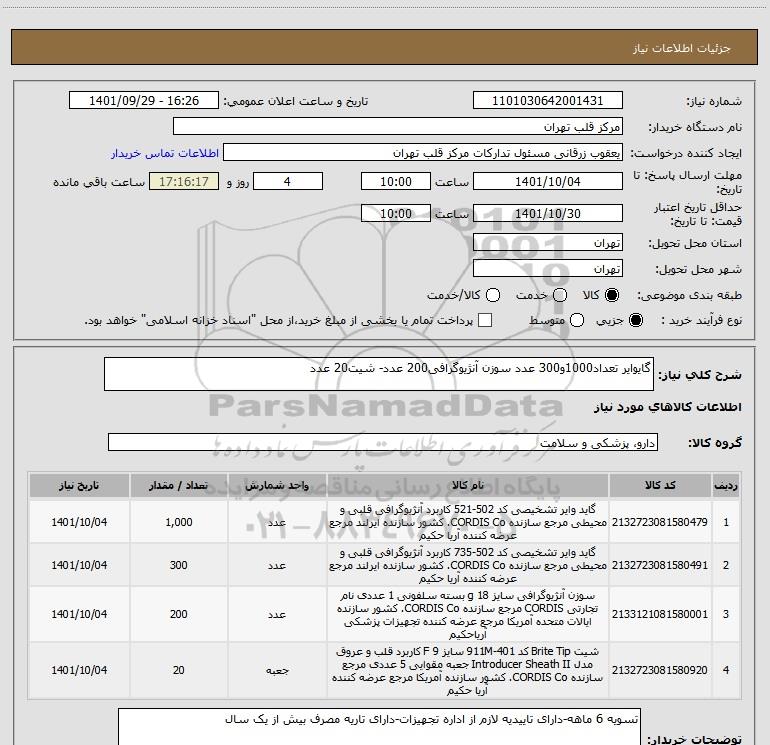Click quantity 300 in row 2
The height and width of the screenshot is (745, 770).
(x=179, y=565)
